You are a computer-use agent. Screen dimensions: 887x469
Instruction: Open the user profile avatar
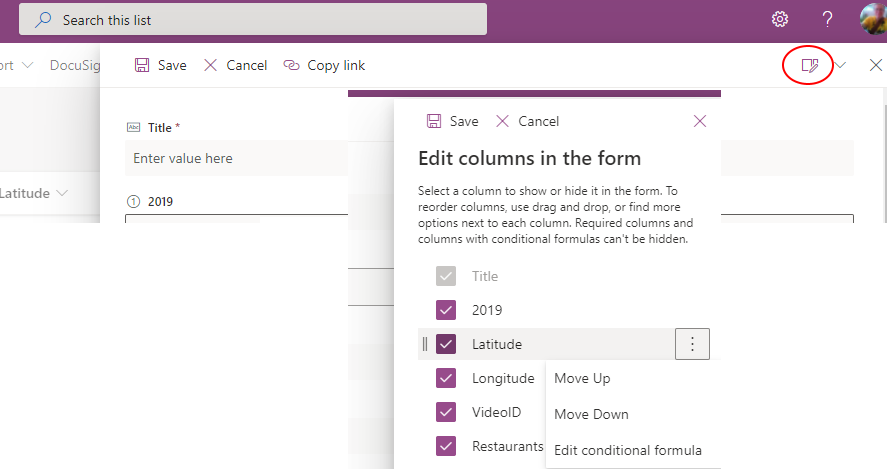click(x=873, y=19)
